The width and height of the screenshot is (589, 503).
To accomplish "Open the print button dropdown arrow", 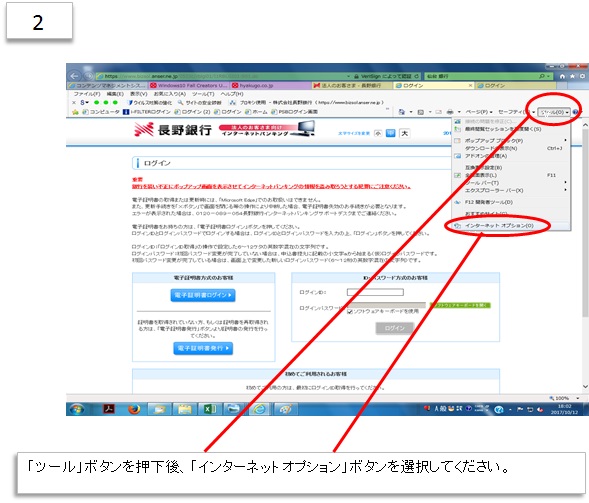I will click(x=459, y=112).
